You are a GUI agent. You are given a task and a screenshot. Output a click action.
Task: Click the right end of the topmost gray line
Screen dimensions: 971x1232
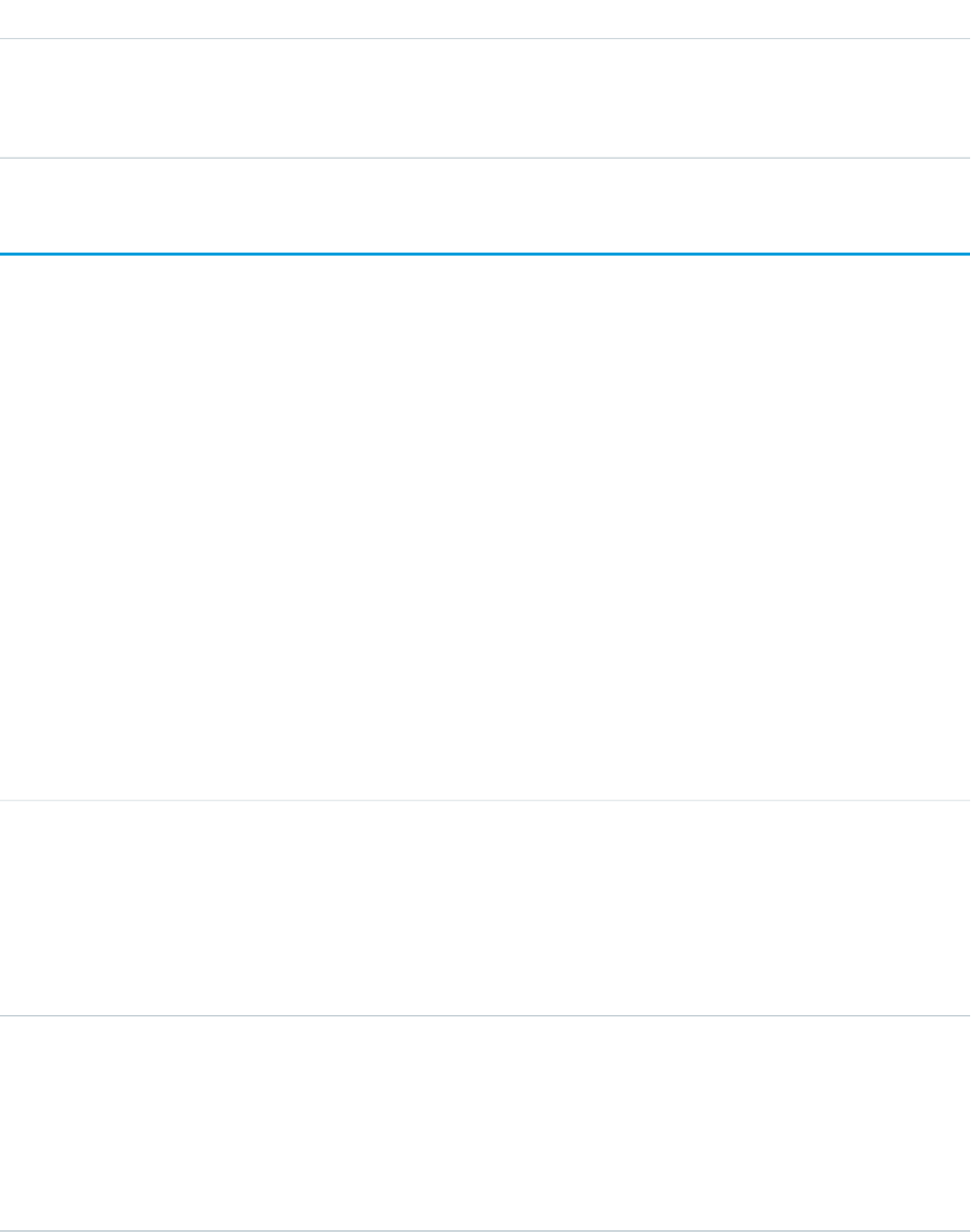(x=966, y=39)
